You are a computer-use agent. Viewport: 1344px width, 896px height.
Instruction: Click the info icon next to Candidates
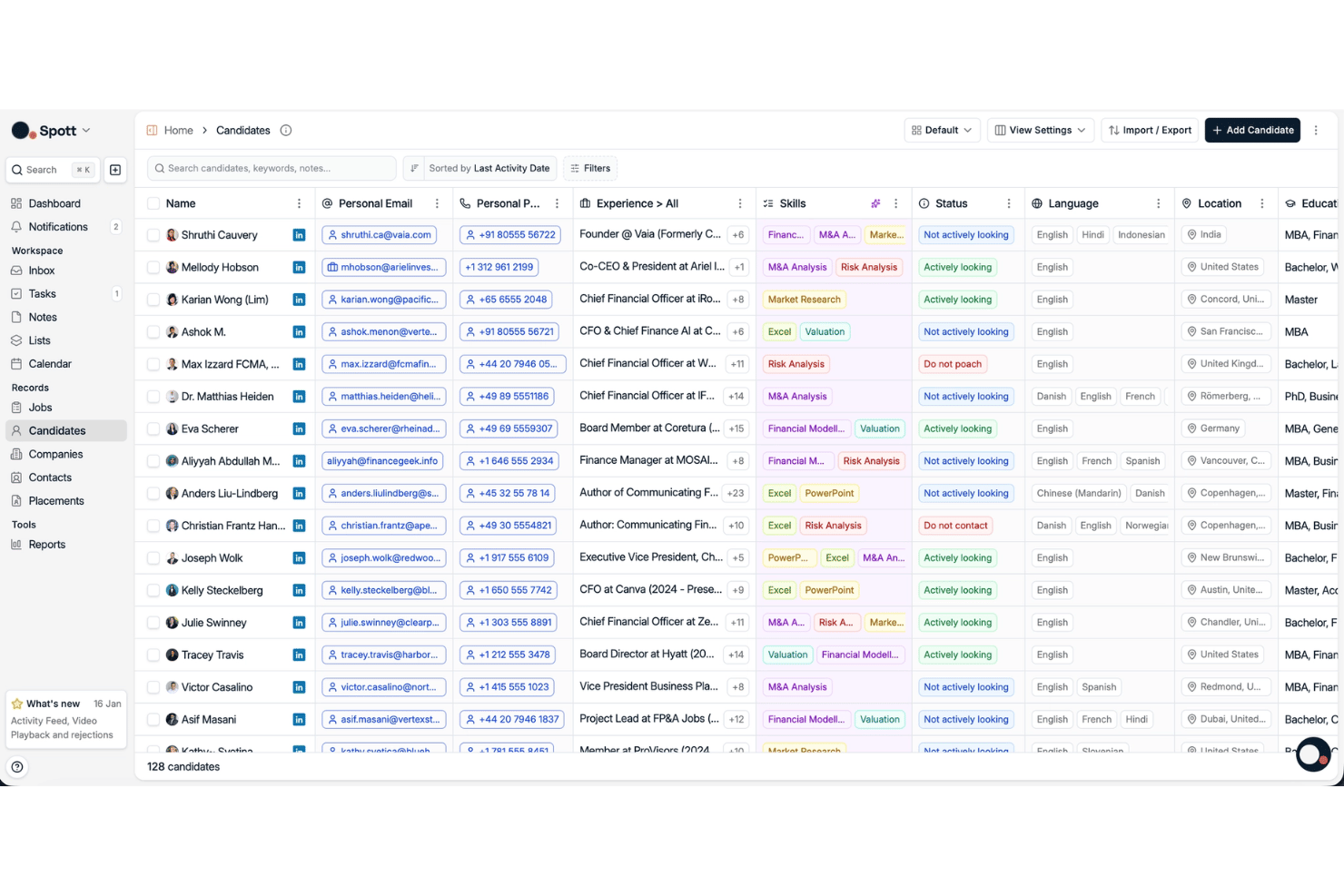click(x=286, y=131)
